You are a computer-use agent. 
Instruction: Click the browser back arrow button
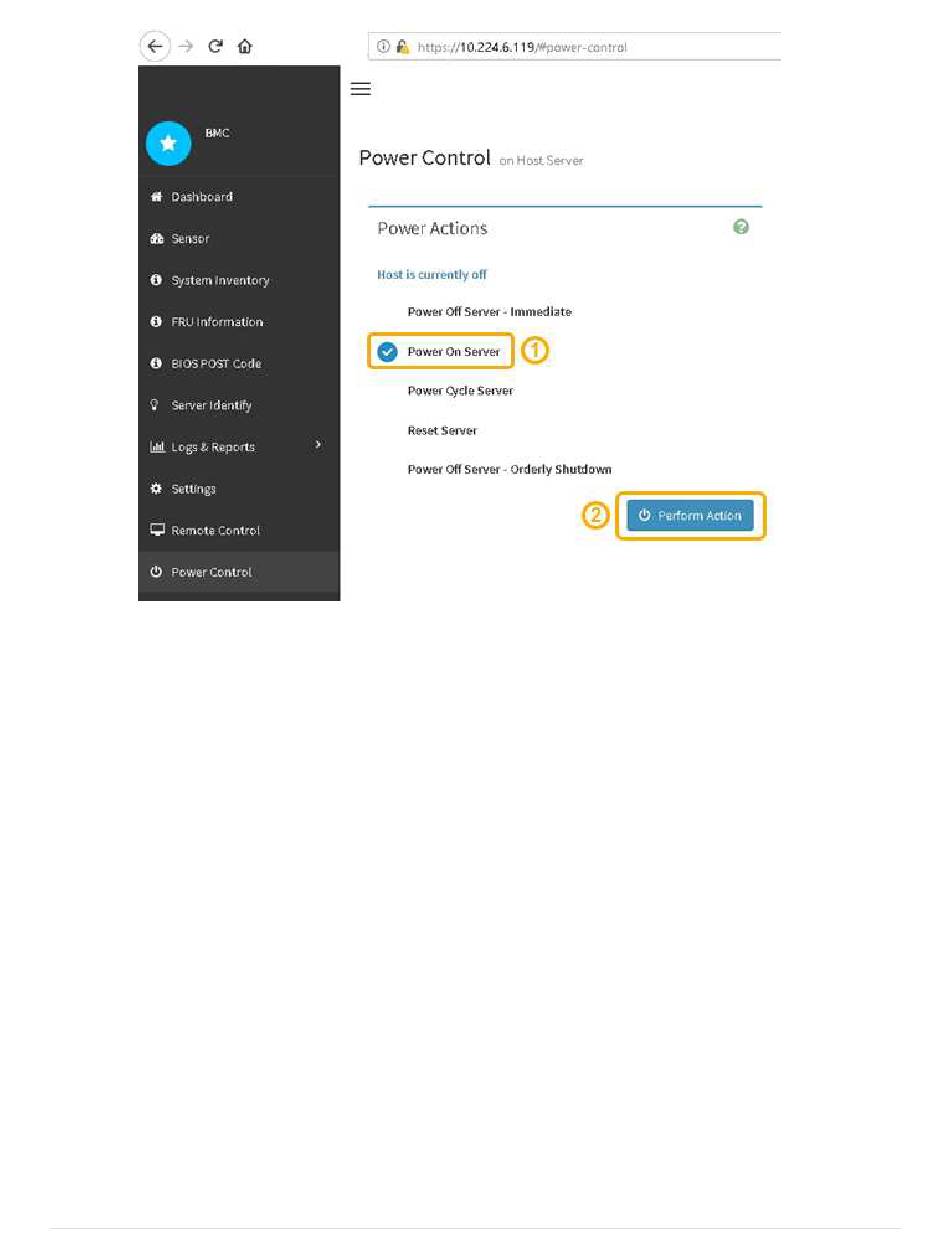pos(153,46)
